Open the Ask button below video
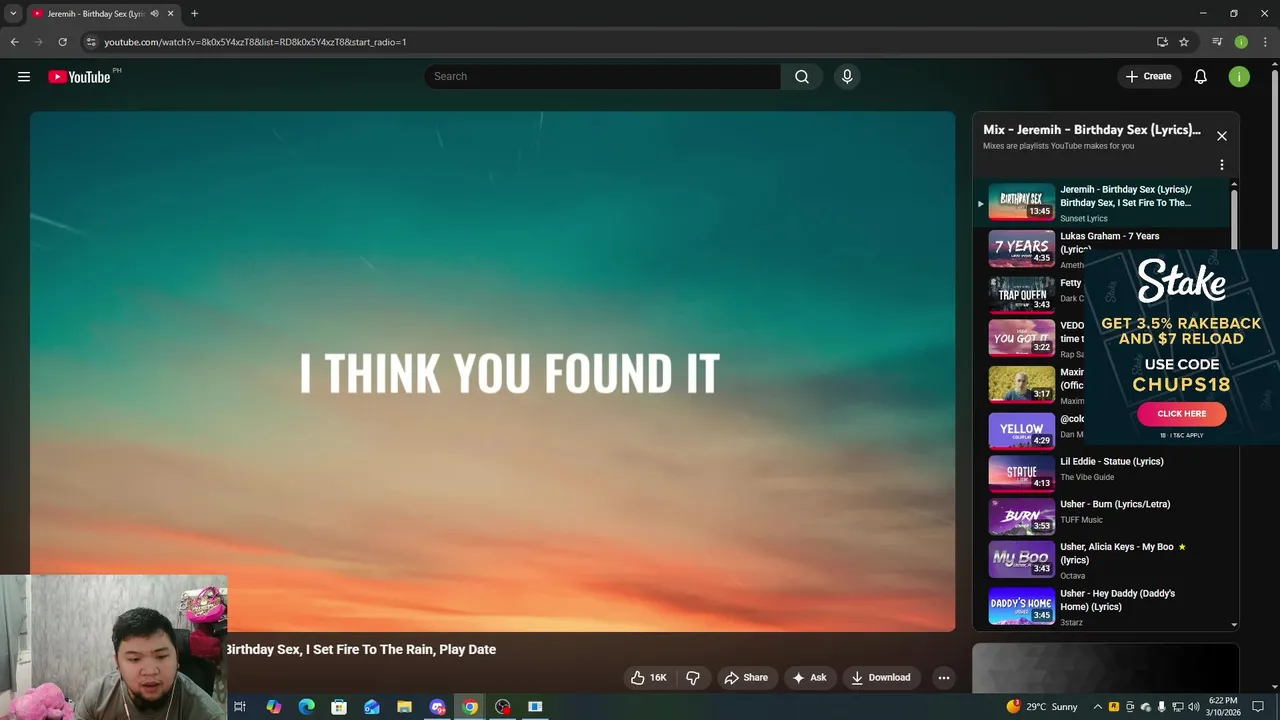The height and width of the screenshot is (720, 1280). (x=809, y=678)
